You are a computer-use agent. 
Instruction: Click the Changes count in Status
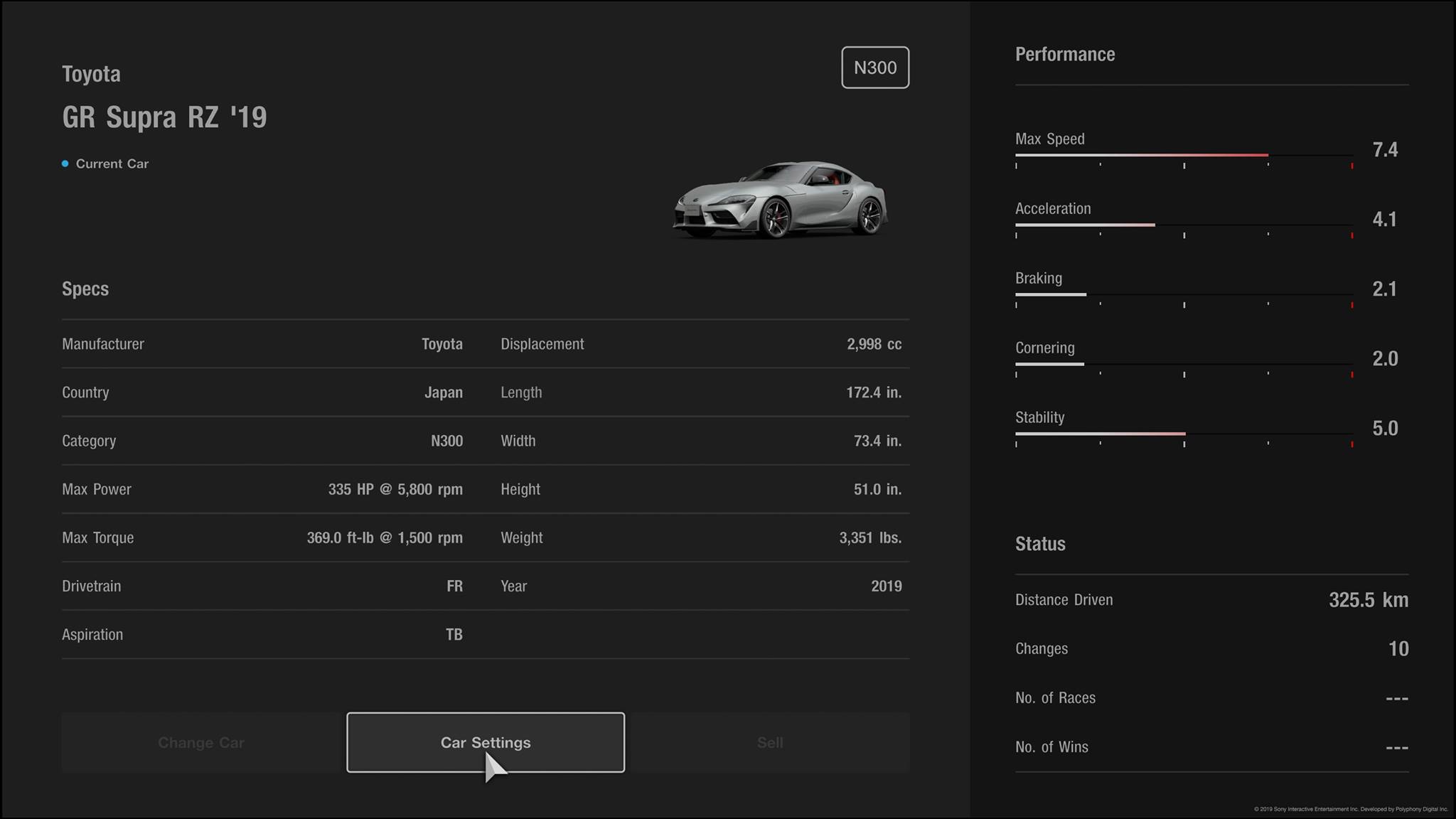tap(1398, 648)
